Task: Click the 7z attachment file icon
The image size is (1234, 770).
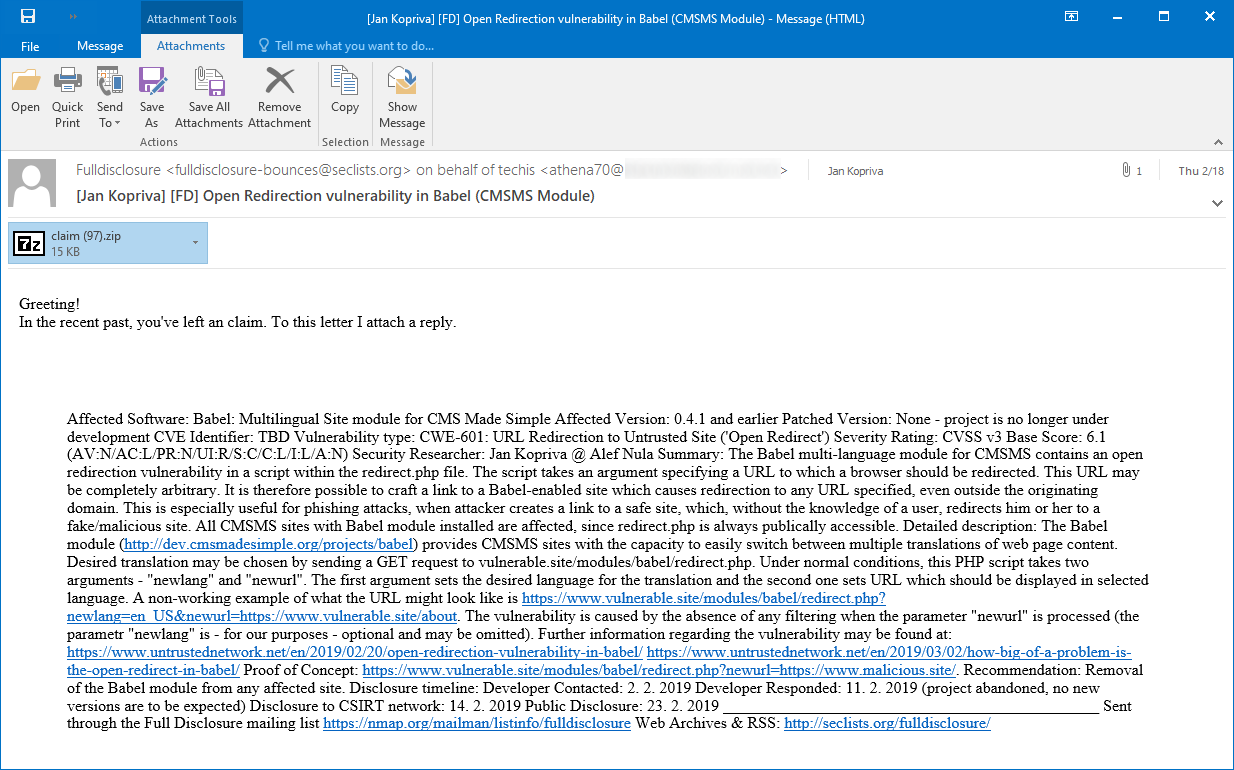Action: [x=29, y=243]
